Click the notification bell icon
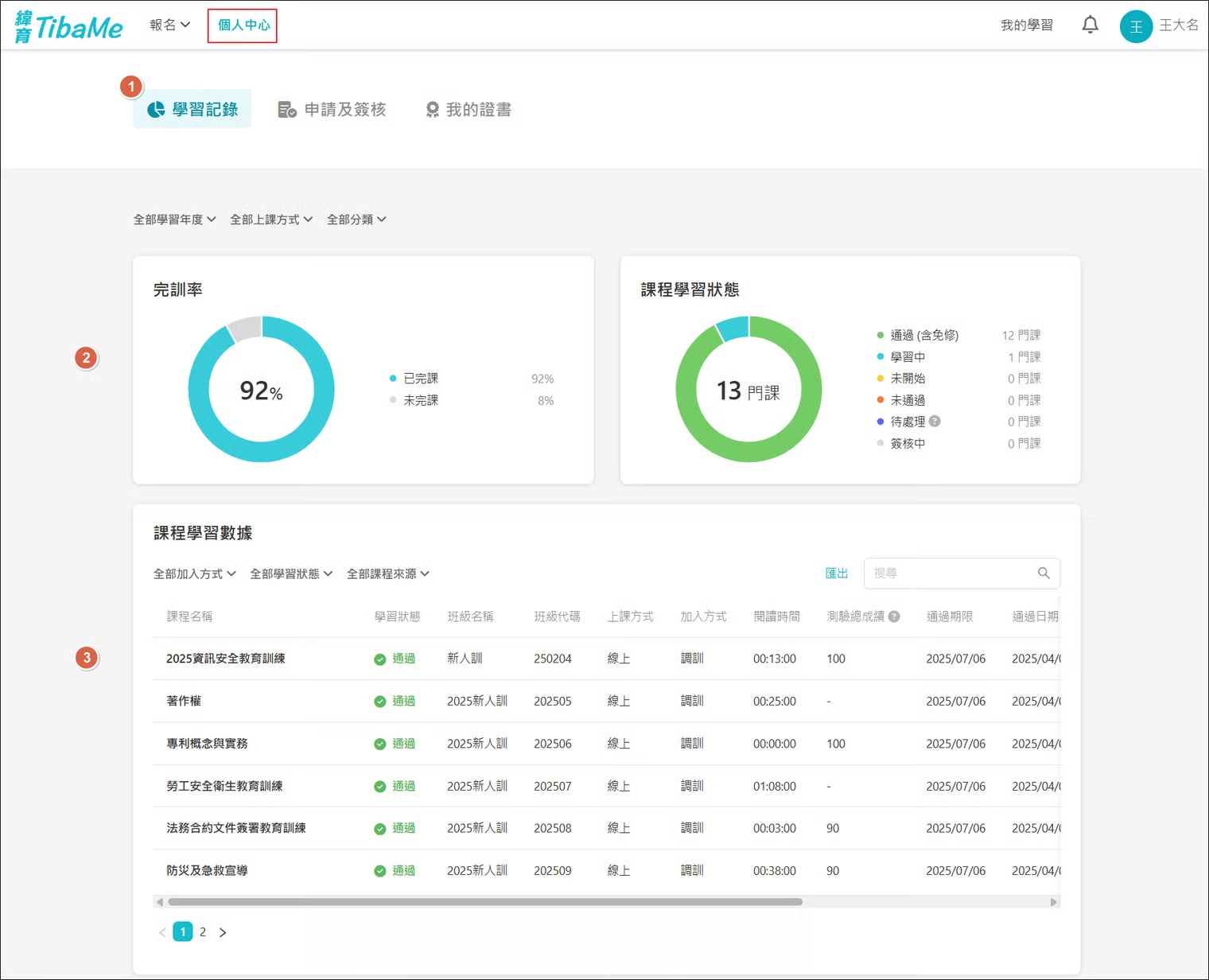 1090,25
